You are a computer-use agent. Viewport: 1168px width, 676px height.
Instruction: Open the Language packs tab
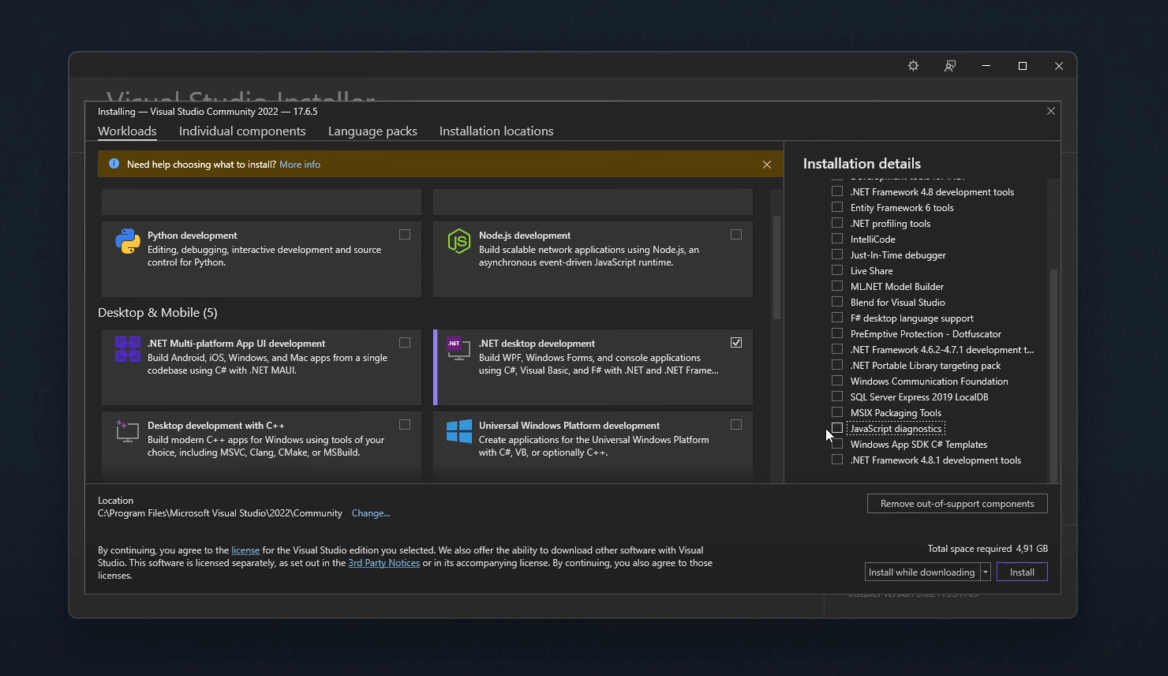(372, 131)
